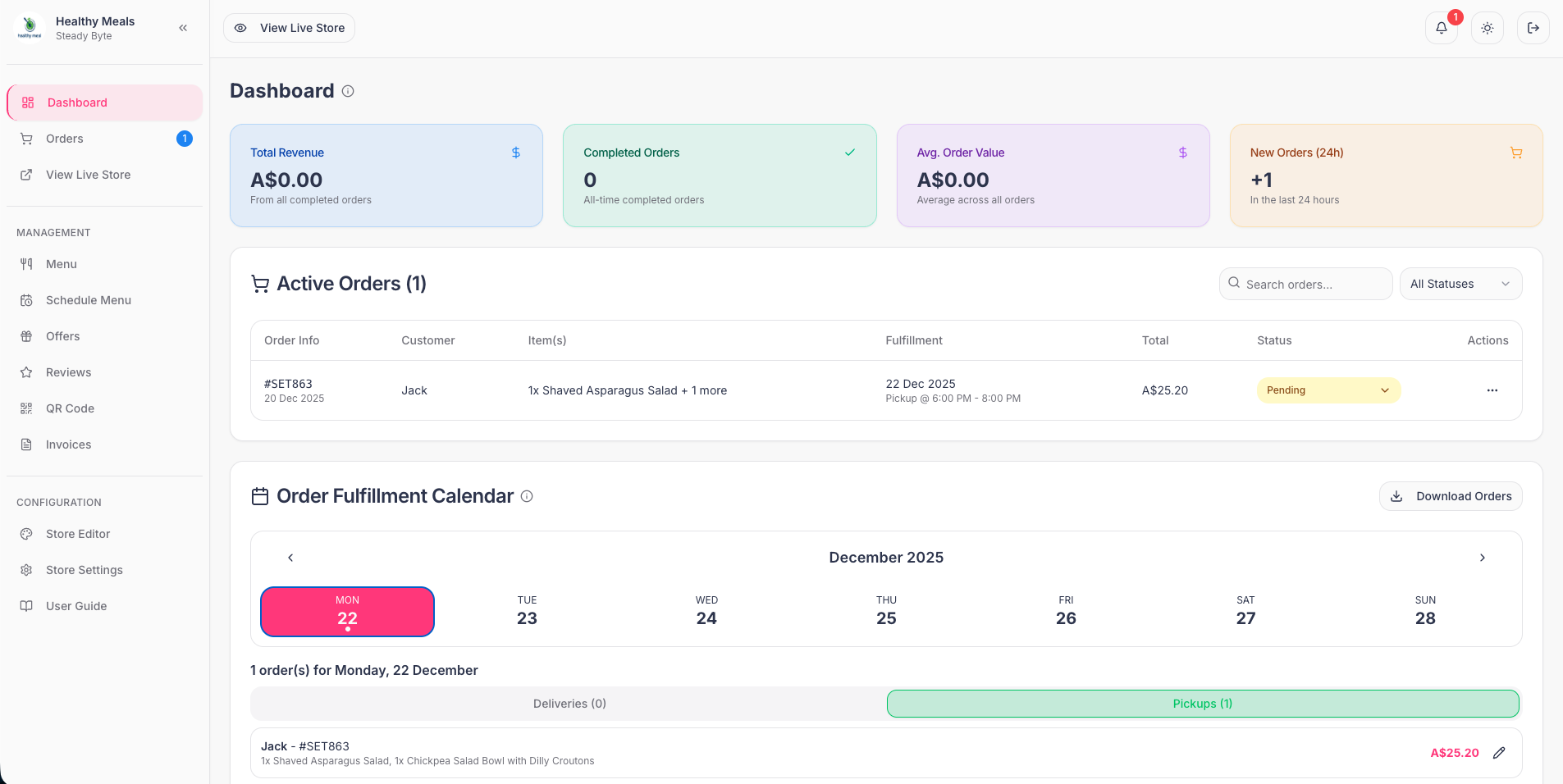
Task: Open the notifications bell icon
Action: [x=1442, y=28]
